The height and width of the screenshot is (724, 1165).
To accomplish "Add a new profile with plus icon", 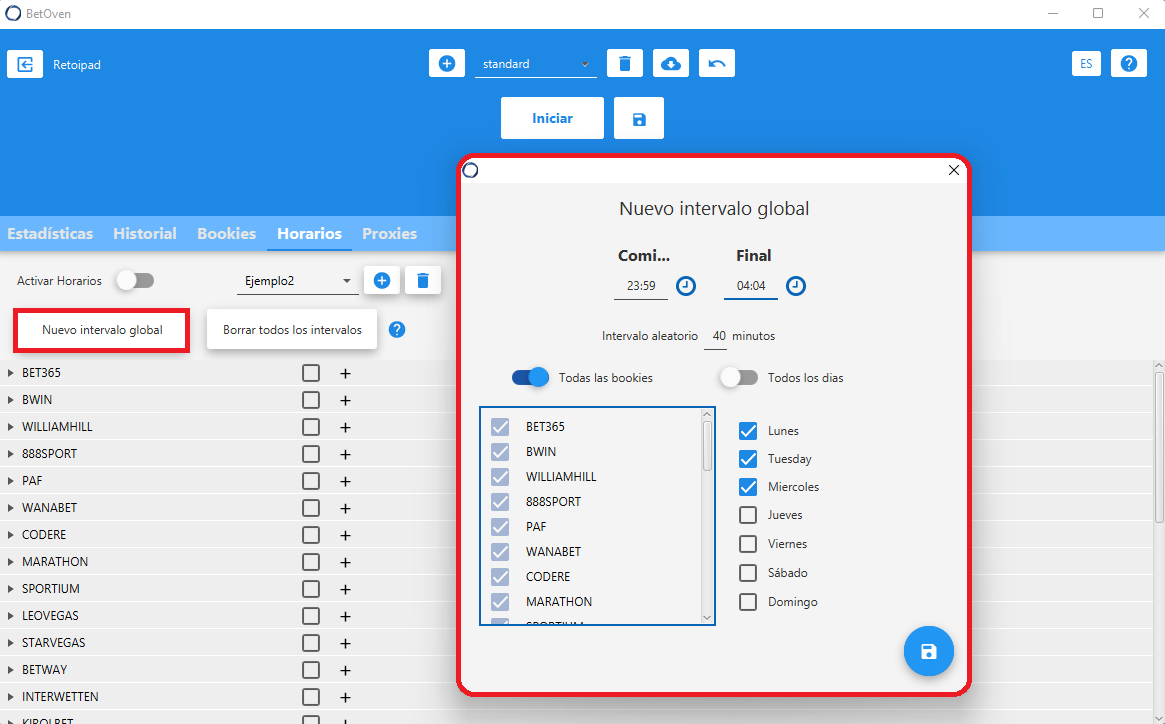I will tap(447, 63).
